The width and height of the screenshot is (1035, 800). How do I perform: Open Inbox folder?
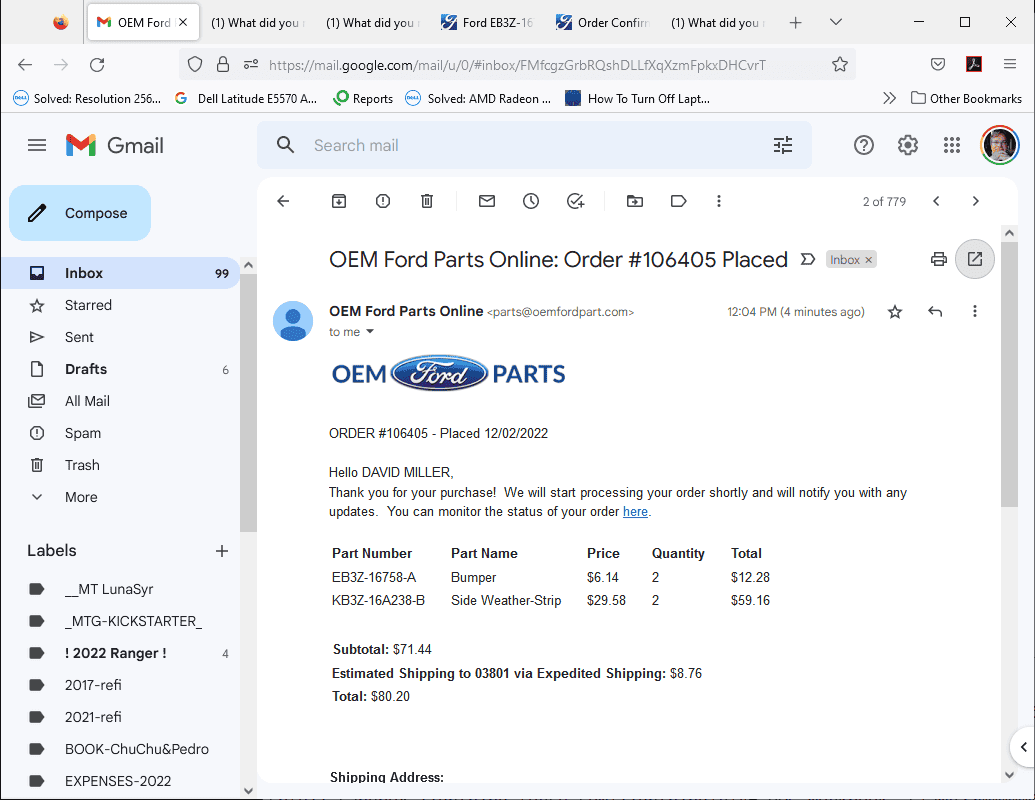121,273
